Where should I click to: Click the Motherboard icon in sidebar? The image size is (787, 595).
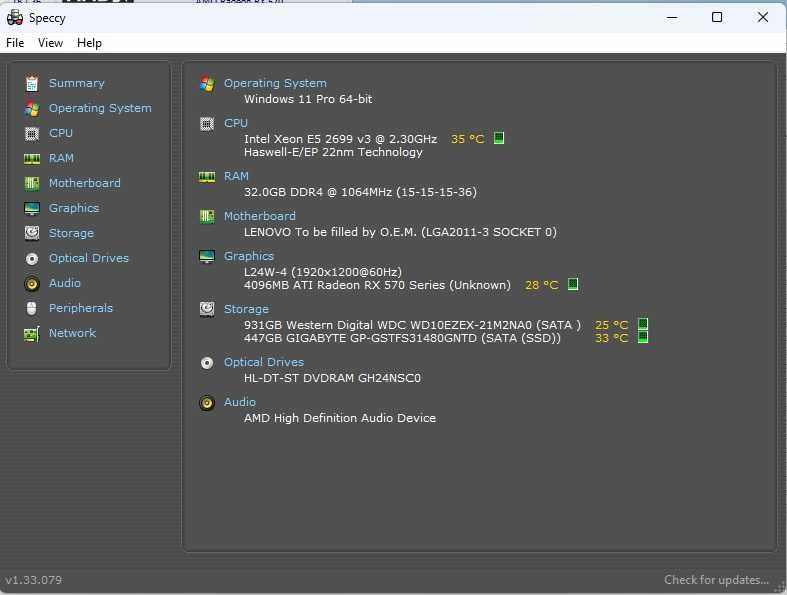coord(32,183)
